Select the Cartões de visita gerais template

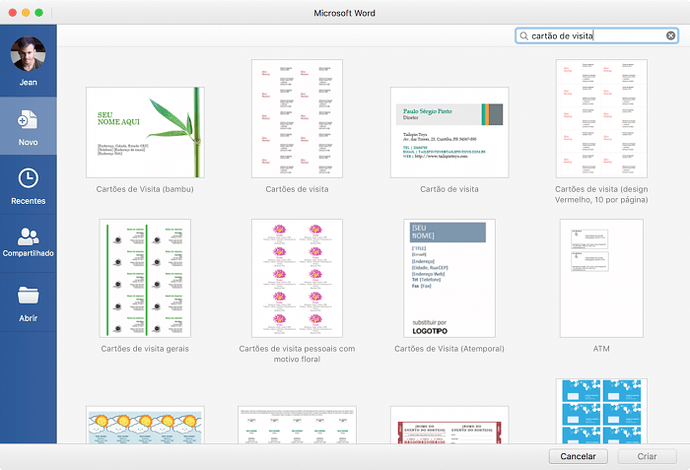[x=145, y=278]
